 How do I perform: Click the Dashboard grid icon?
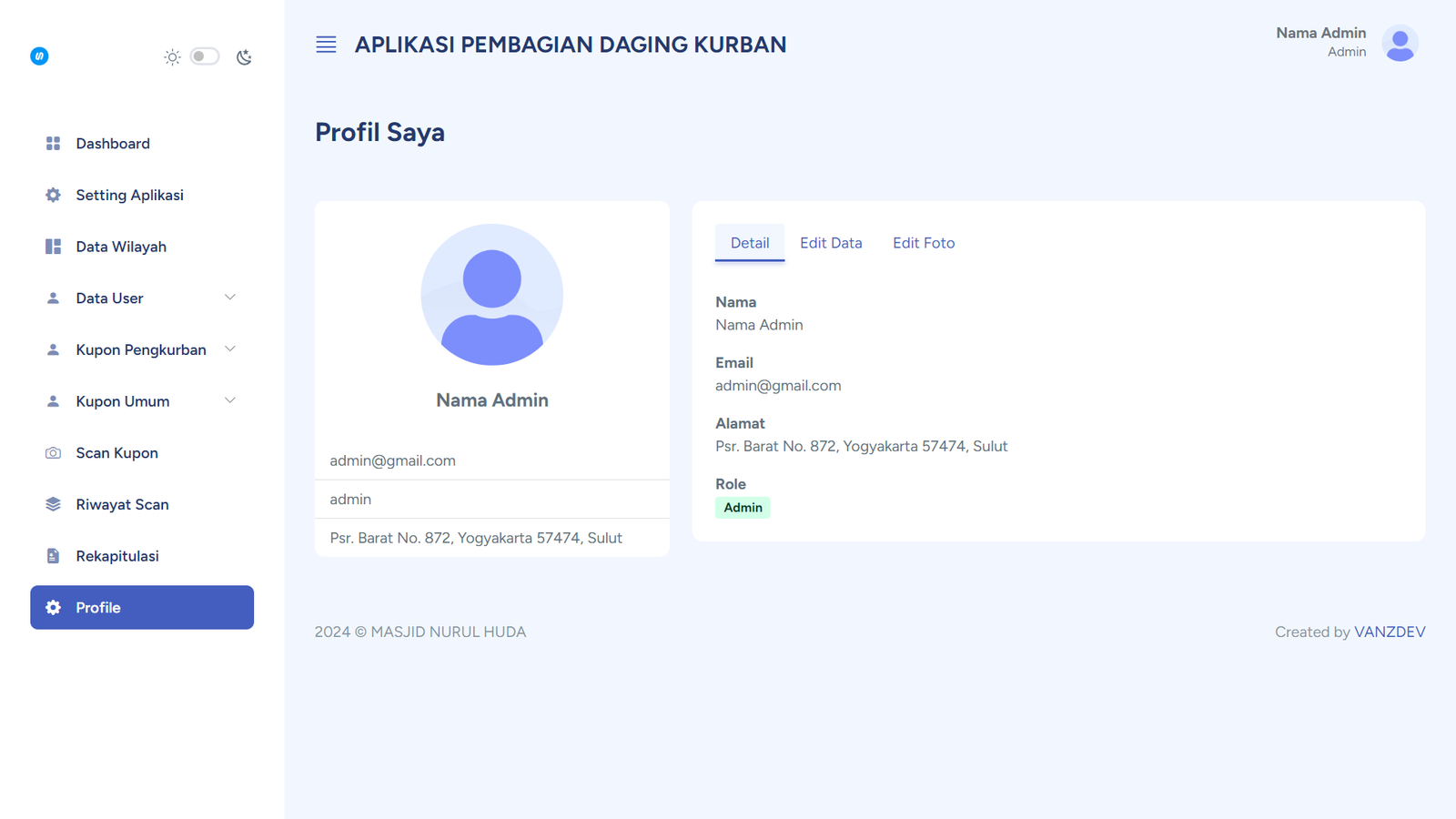point(53,144)
